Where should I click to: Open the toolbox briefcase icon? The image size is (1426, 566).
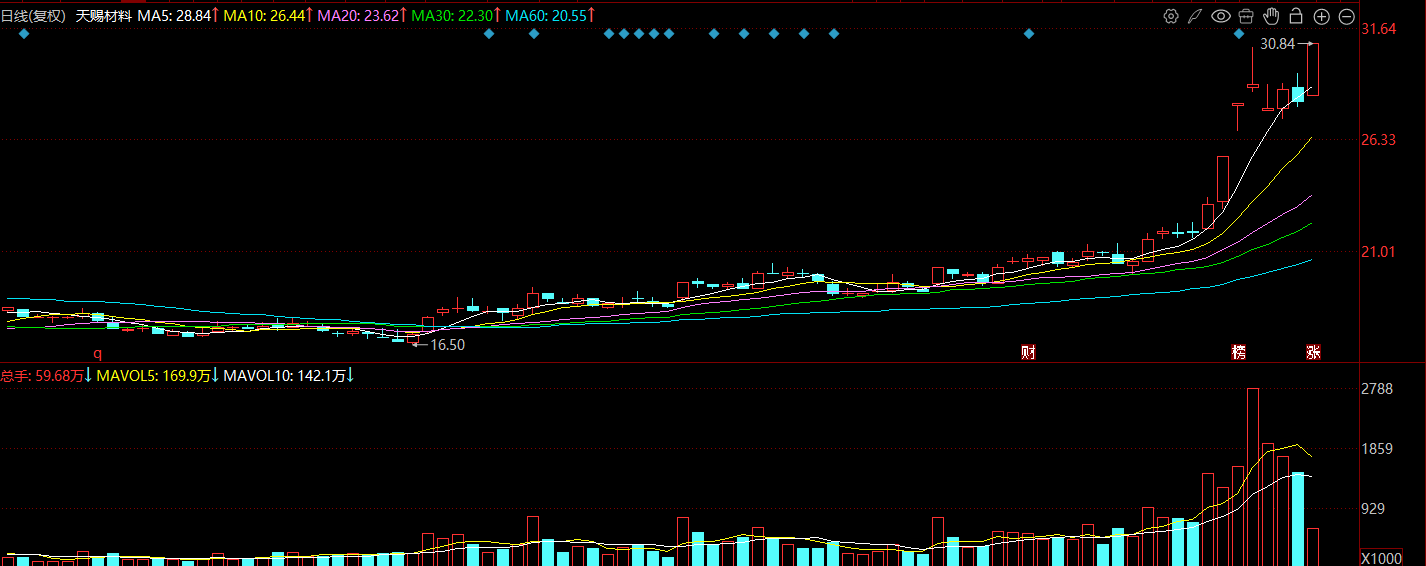1246,16
